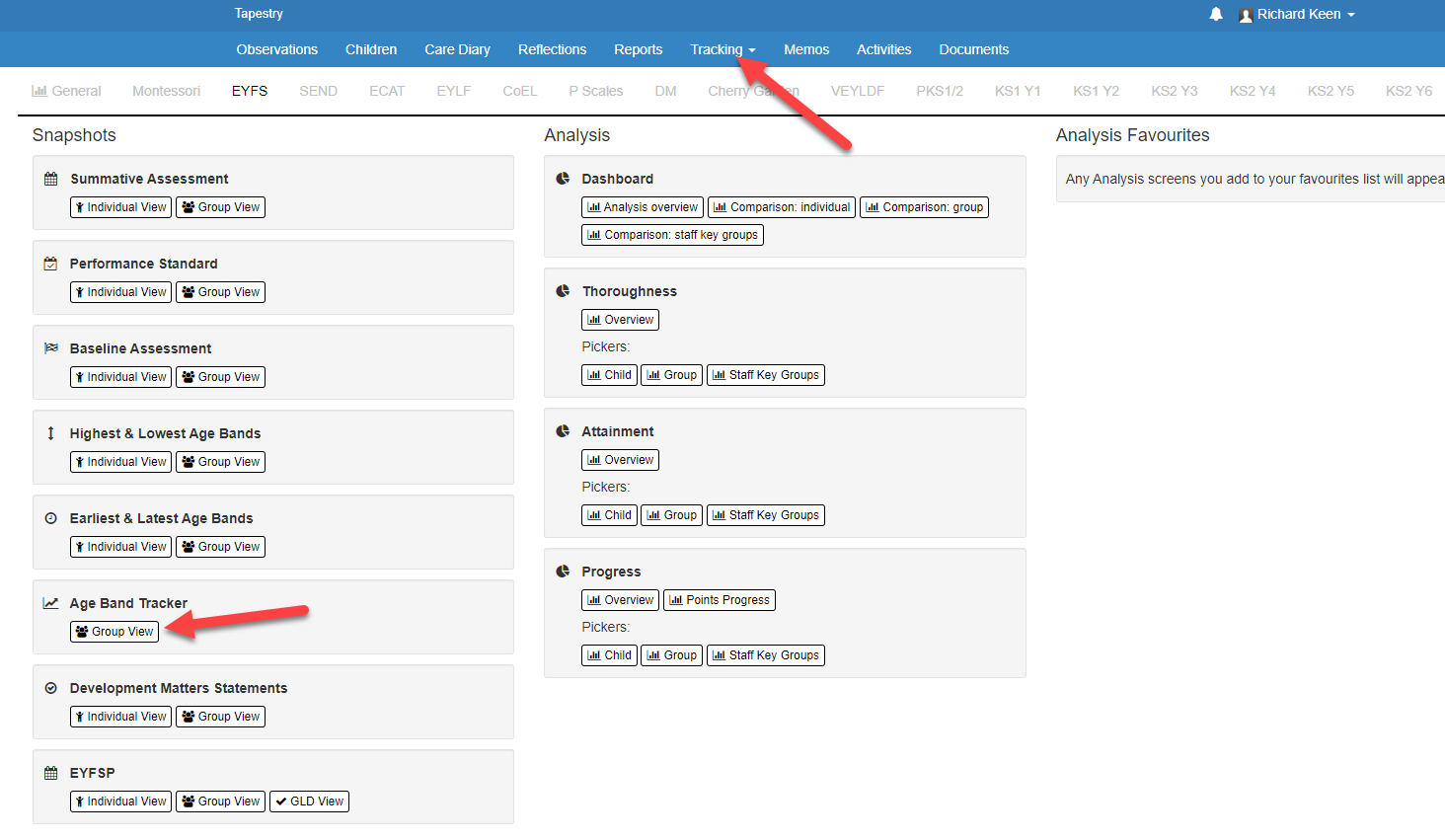
Task: Open the Activities page
Action: click(x=884, y=49)
